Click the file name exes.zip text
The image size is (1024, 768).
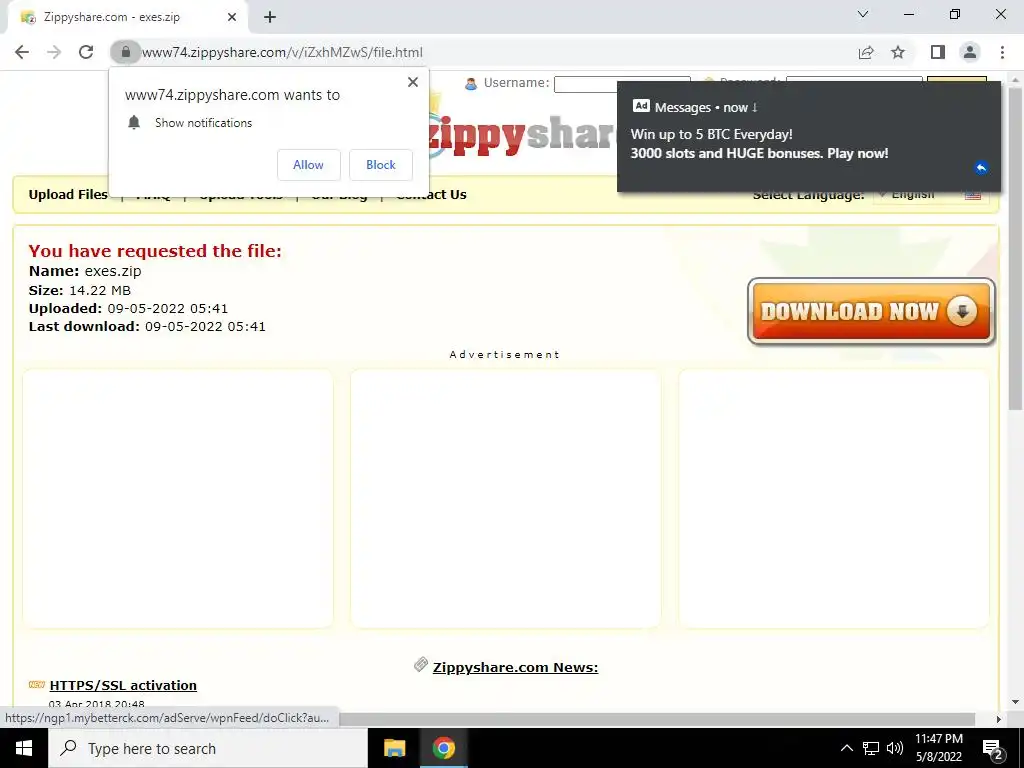(113, 271)
